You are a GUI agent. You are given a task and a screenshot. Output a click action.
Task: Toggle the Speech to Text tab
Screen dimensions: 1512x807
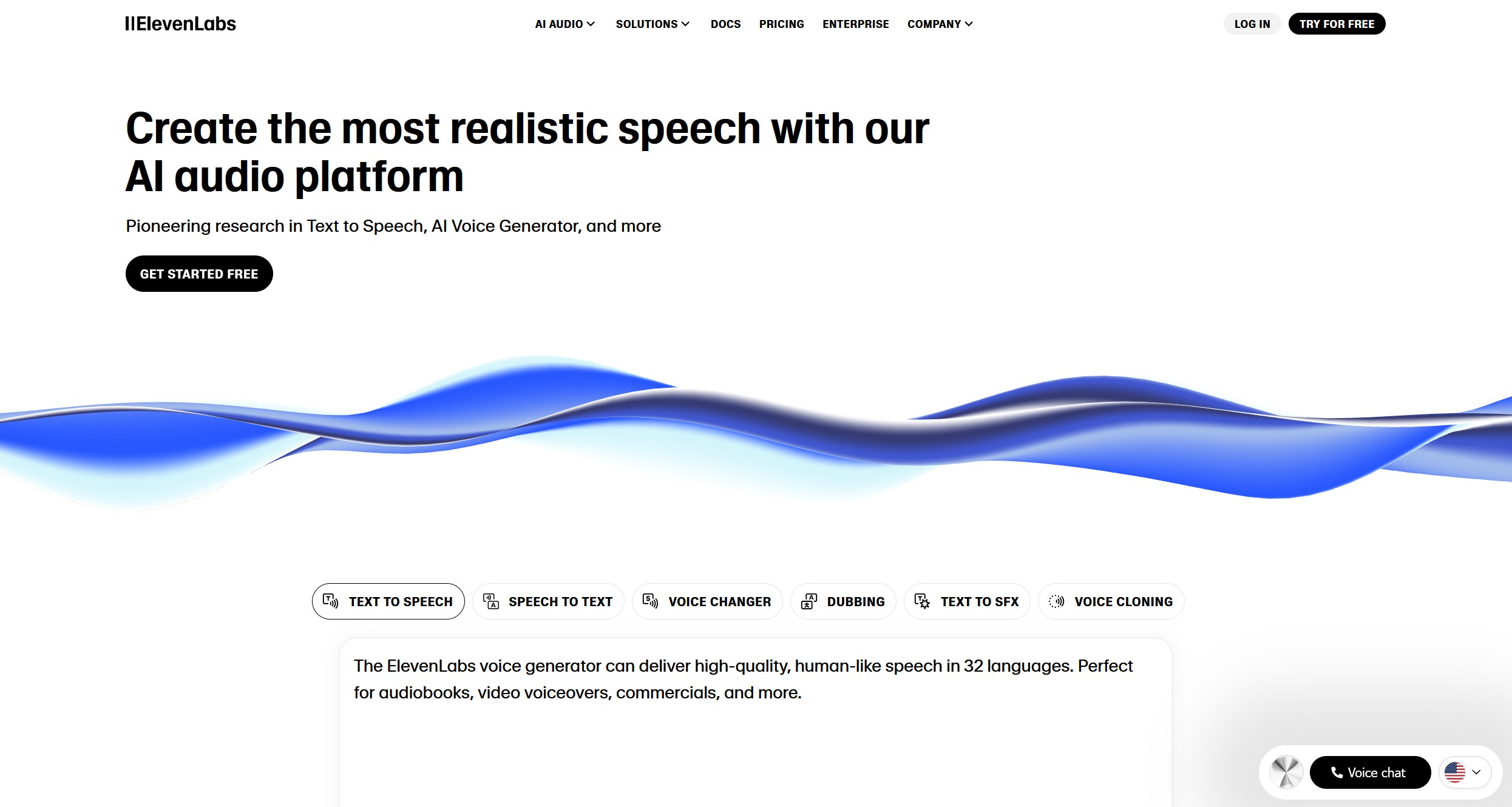pyautogui.click(x=547, y=601)
